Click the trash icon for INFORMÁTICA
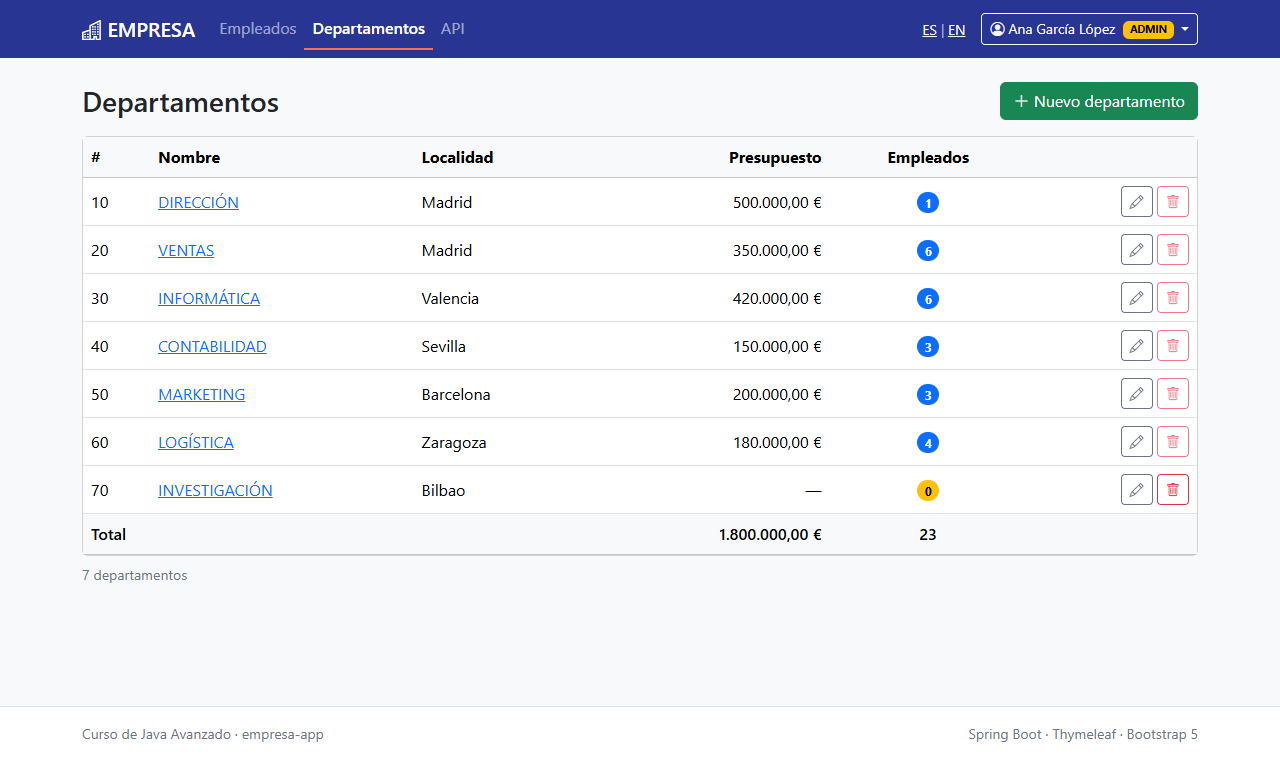The height and width of the screenshot is (760, 1280). (1173, 298)
